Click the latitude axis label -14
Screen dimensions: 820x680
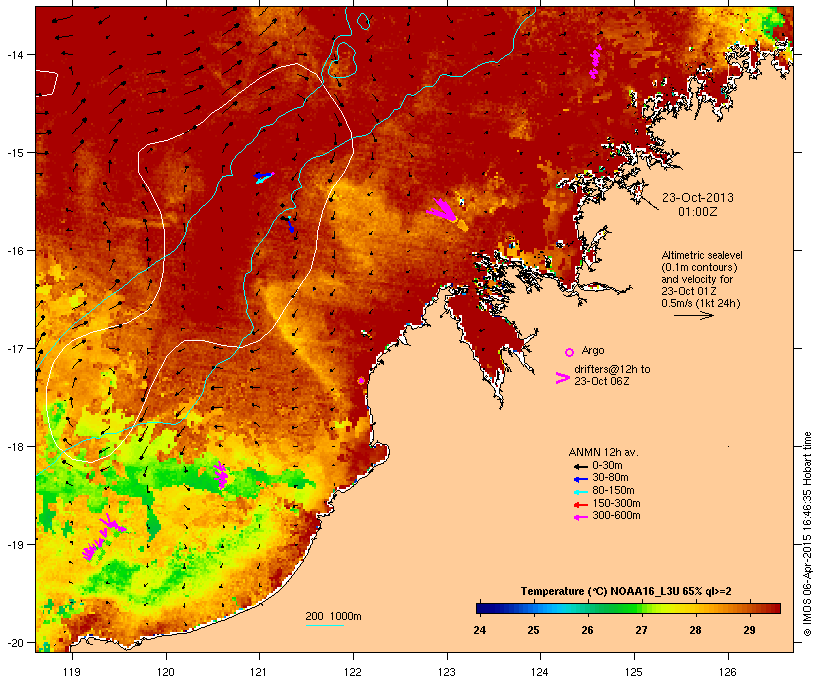point(15,54)
